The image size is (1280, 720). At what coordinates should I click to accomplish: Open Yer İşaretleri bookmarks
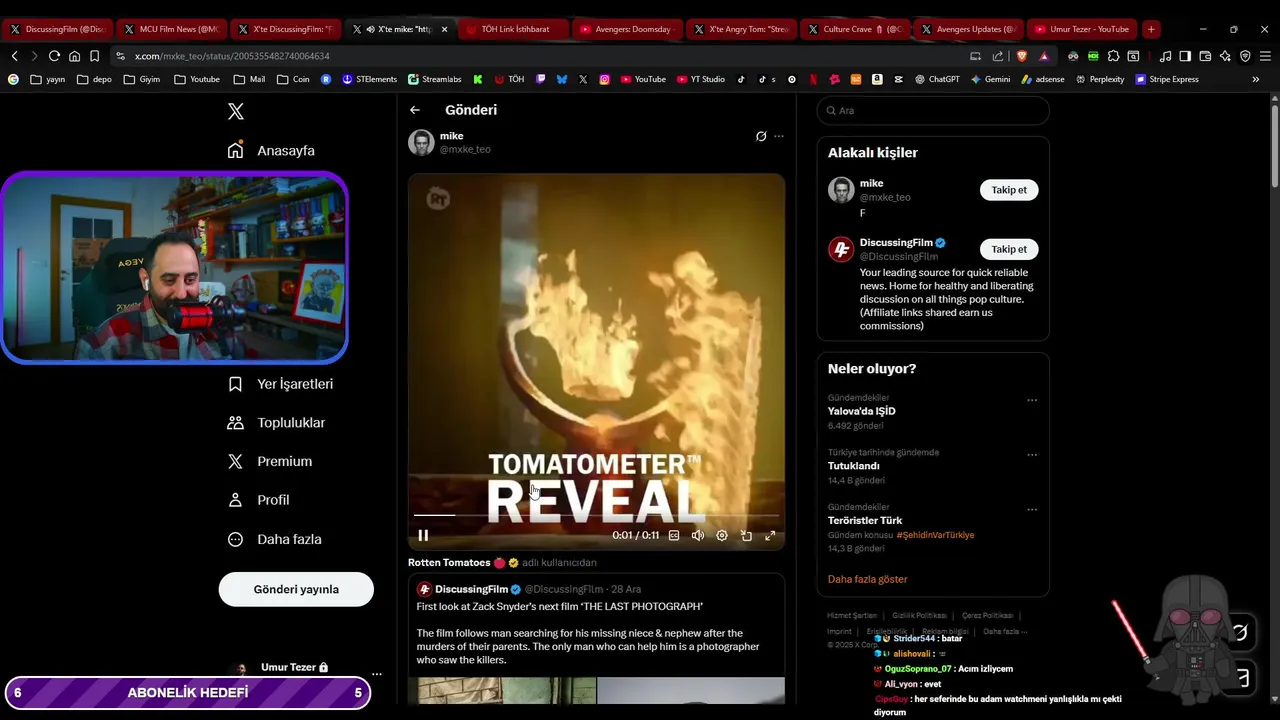pyautogui.click(x=280, y=384)
